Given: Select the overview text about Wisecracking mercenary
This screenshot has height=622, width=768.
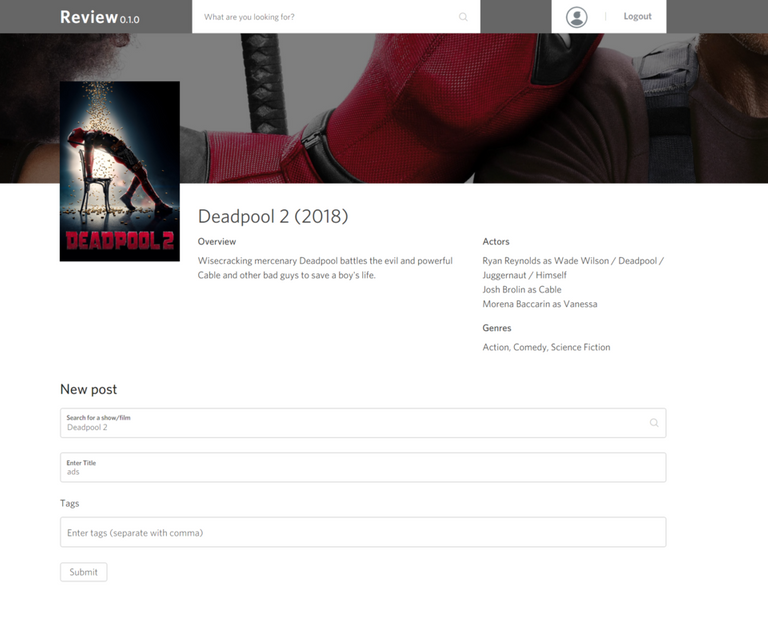Looking at the screenshot, I should point(325,268).
